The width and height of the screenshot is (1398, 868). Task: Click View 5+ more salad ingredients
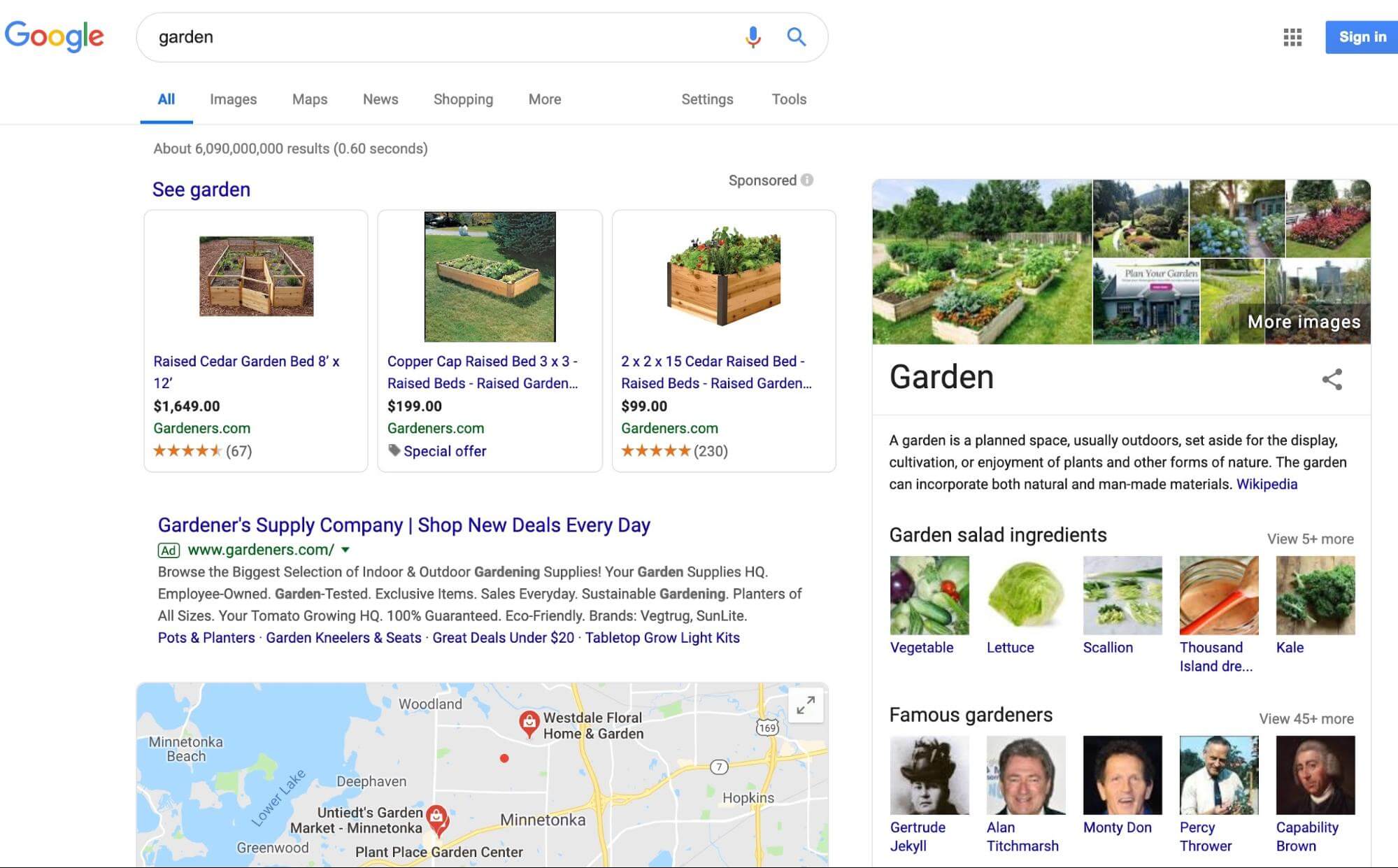point(1310,539)
